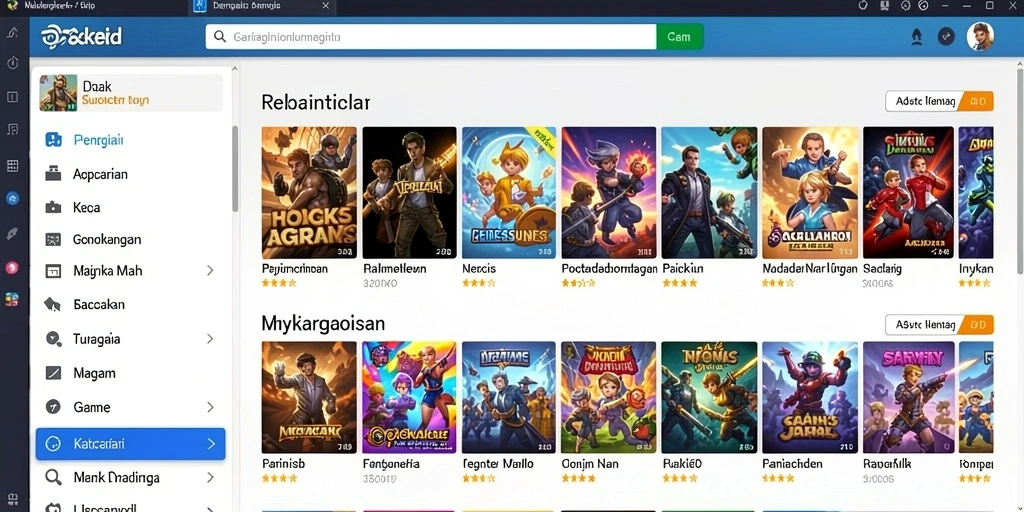Screen dimensions: 1024x512
Task: Open Gonokangan in the sidebar
Action: [131, 240]
